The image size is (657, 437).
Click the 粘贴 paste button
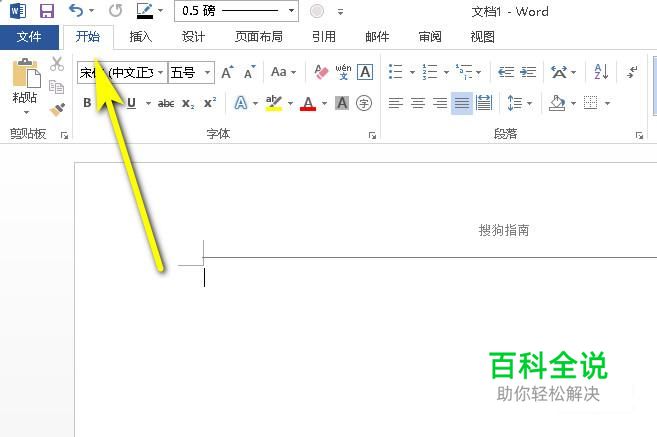coord(26,80)
